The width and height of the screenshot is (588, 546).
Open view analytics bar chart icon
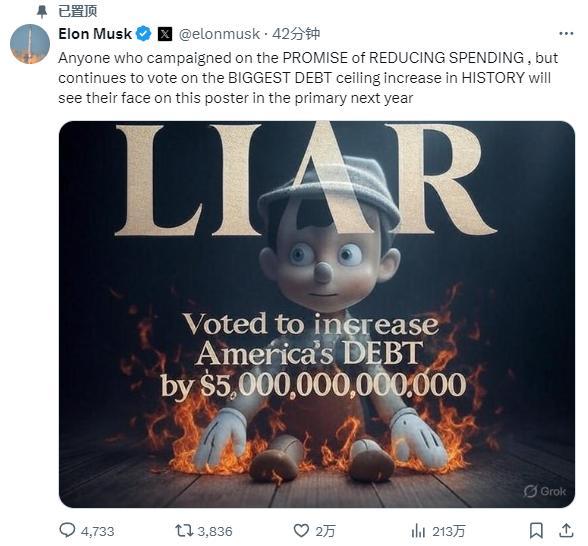(418, 531)
